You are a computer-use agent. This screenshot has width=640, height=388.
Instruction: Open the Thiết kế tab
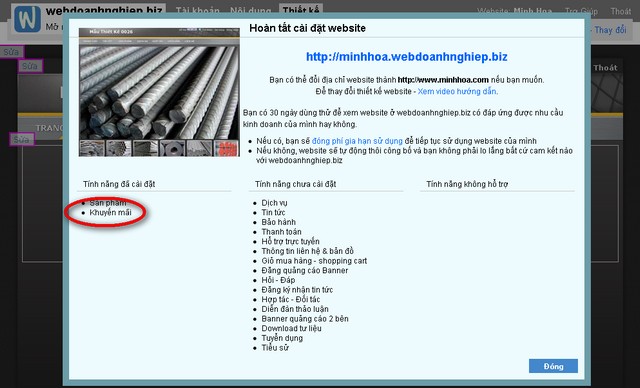(x=301, y=10)
